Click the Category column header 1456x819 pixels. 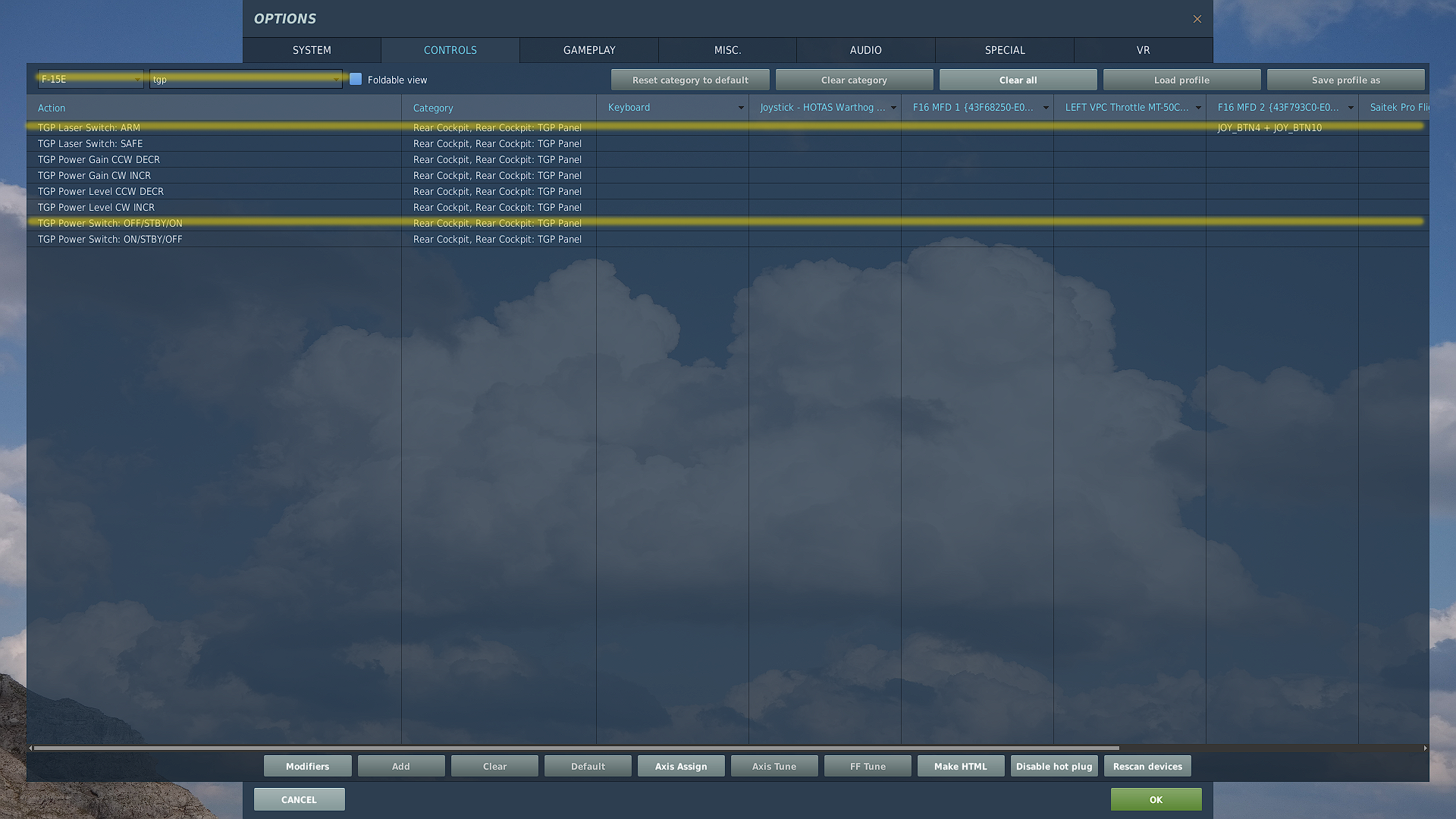pos(498,108)
